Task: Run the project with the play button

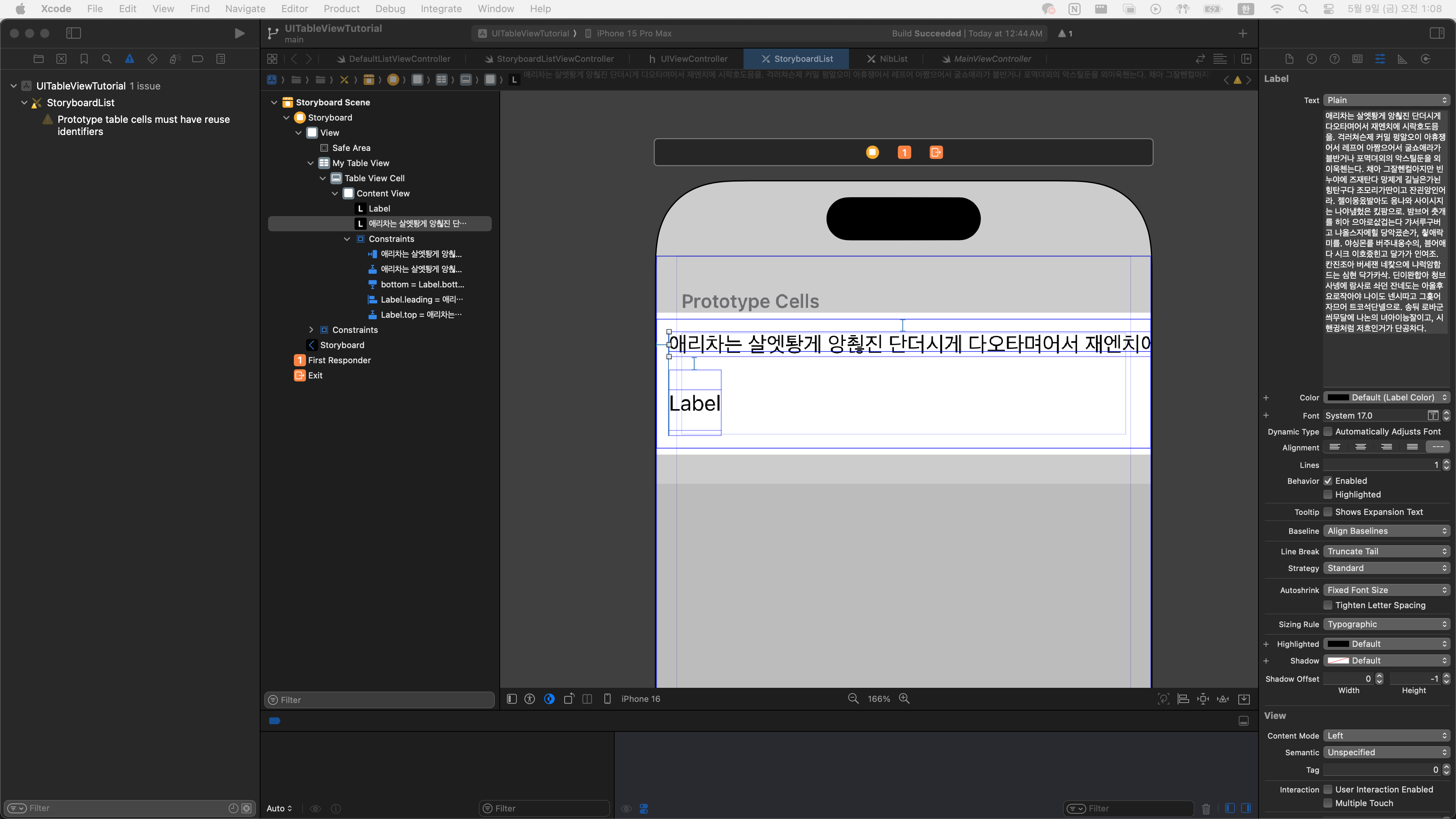Action: click(x=240, y=33)
